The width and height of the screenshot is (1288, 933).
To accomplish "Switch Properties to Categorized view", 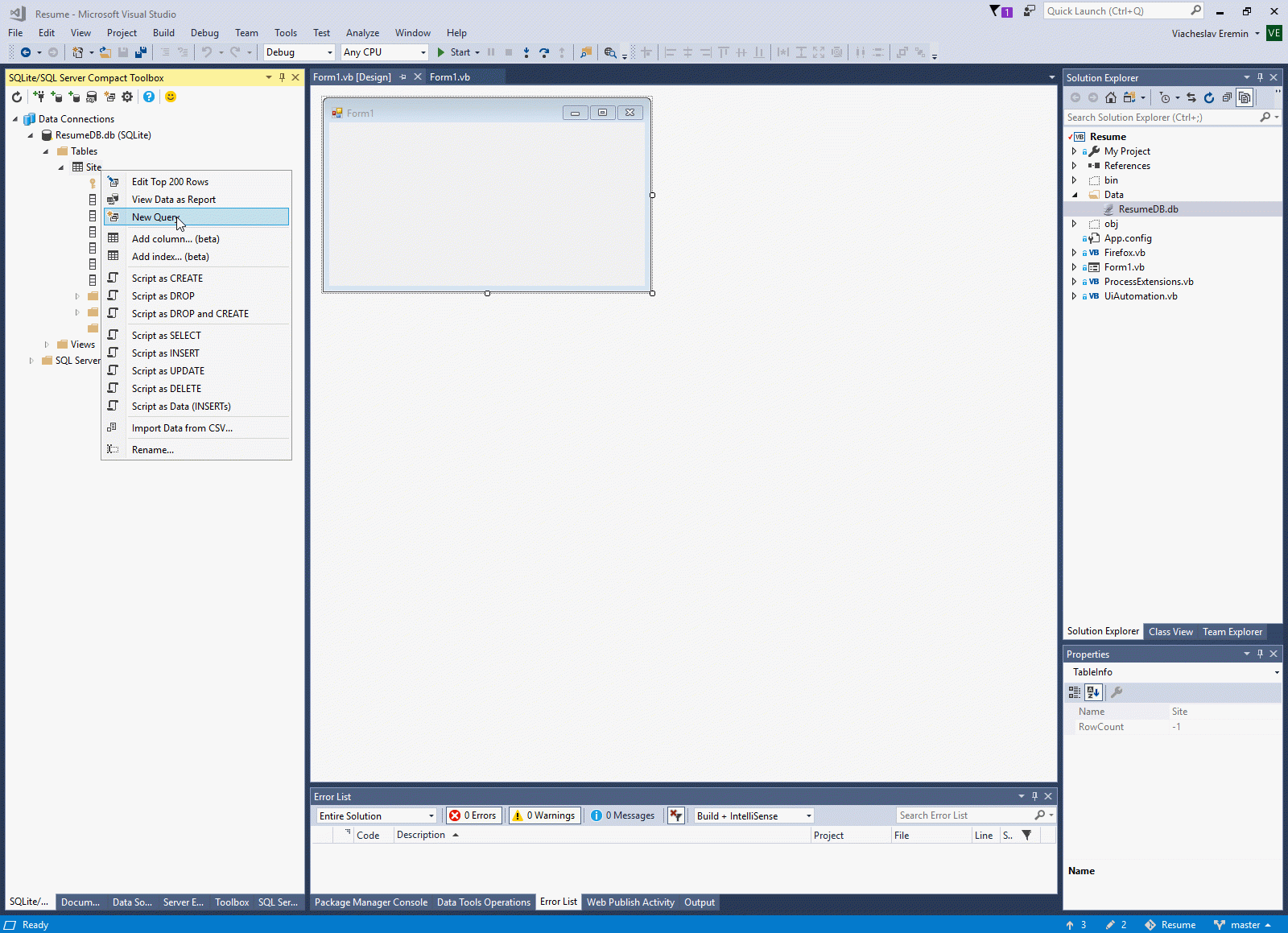I will click(1075, 692).
